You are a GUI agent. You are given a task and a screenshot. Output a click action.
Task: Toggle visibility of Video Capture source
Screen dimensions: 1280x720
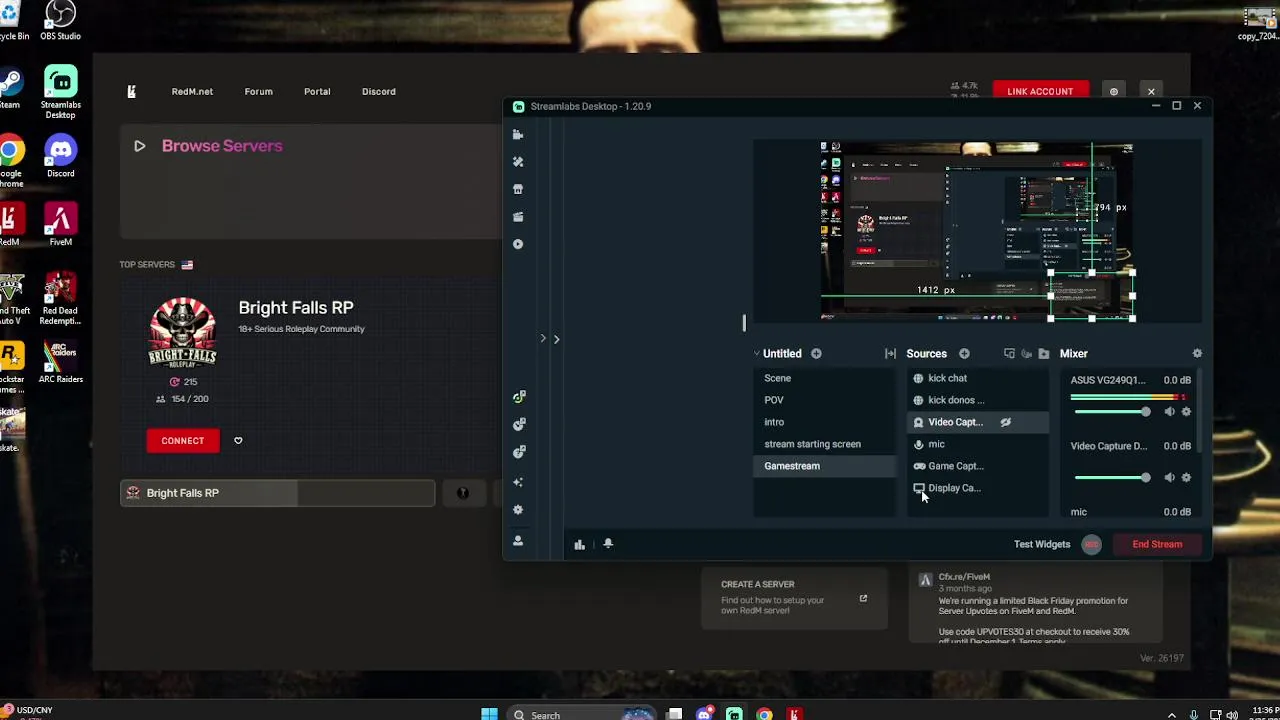tap(1005, 422)
